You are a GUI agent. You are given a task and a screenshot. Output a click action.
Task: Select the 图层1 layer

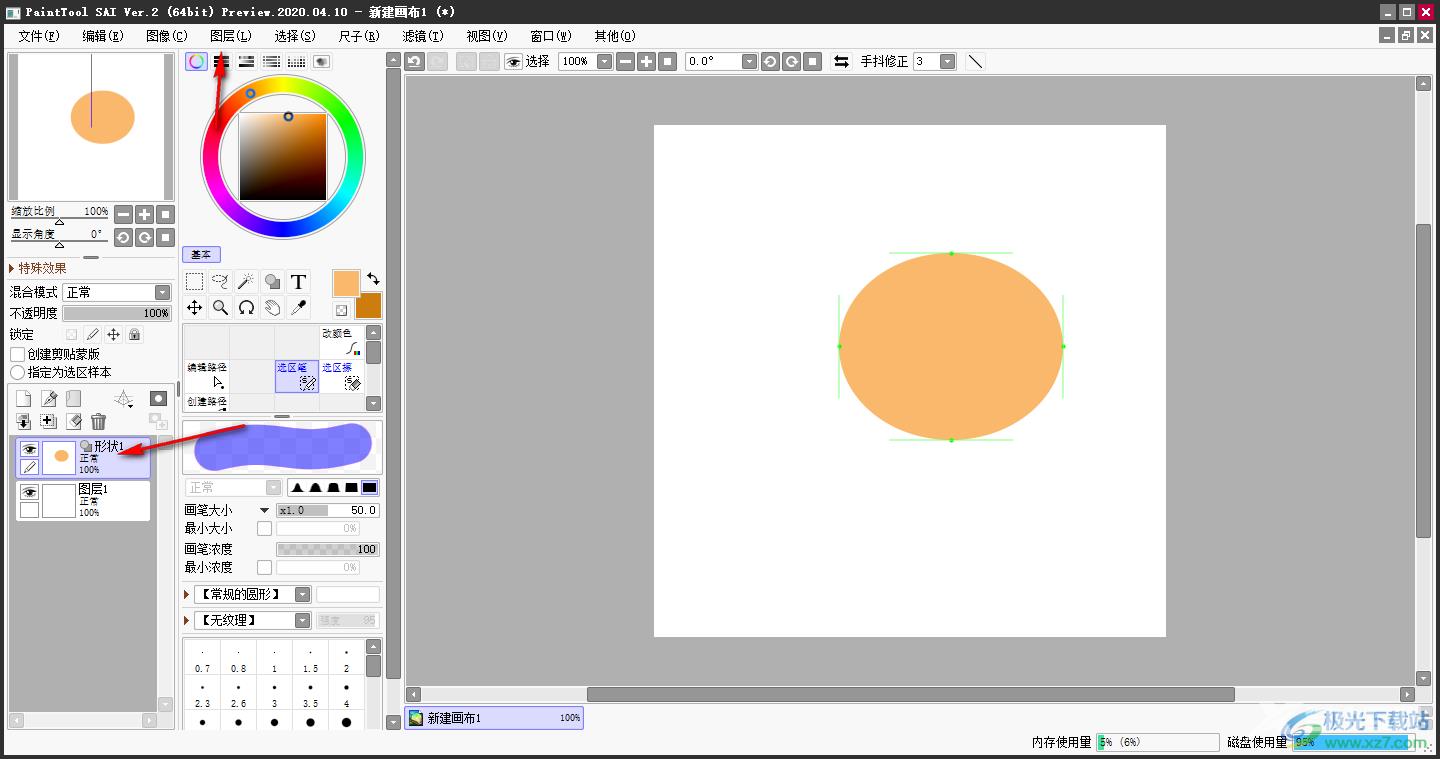[x=84, y=500]
